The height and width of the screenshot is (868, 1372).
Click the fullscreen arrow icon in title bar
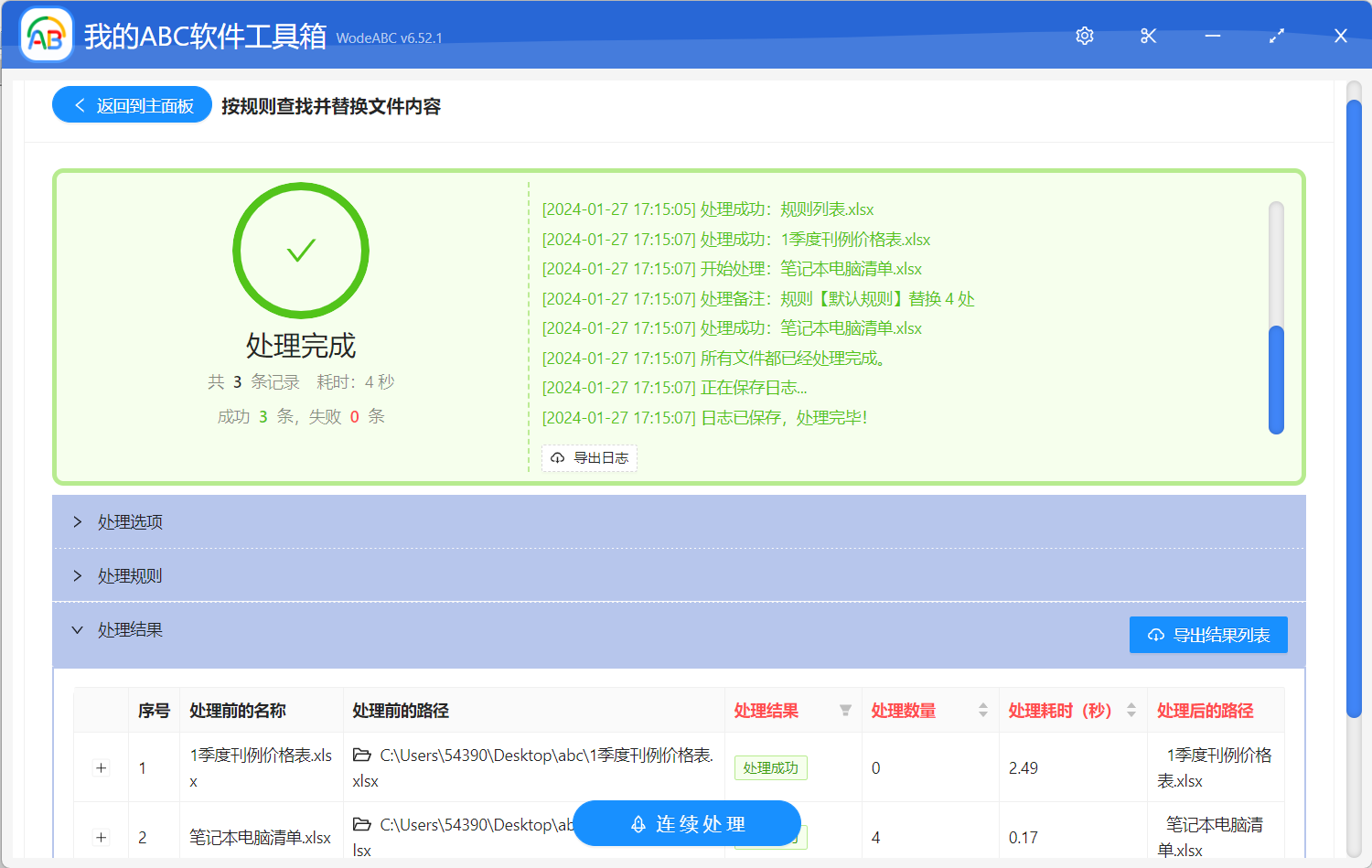point(1277,36)
